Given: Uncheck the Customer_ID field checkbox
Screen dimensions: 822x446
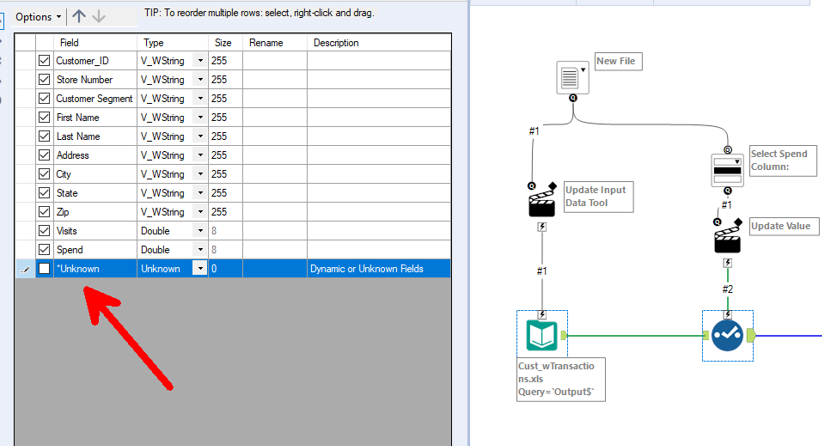Looking at the screenshot, I should click(44, 61).
